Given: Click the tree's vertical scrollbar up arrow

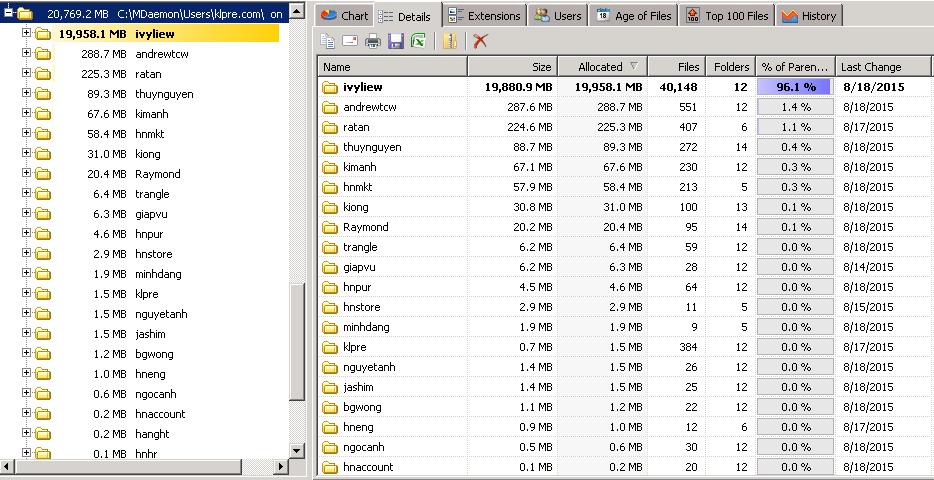Looking at the screenshot, I should click(x=297, y=10).
